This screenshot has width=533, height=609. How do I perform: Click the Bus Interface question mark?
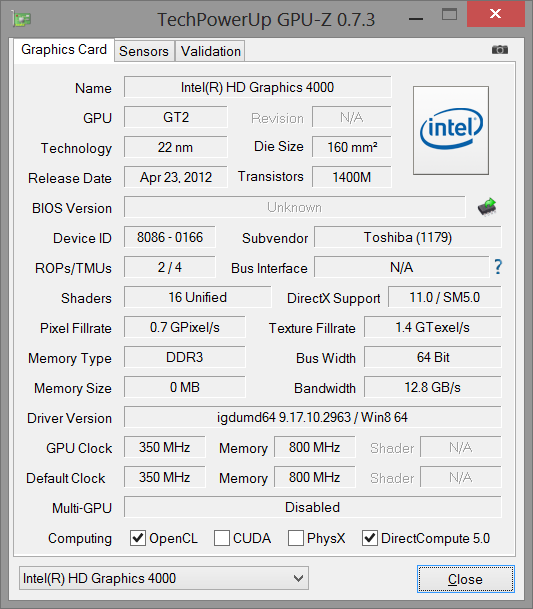pos(498,267)
